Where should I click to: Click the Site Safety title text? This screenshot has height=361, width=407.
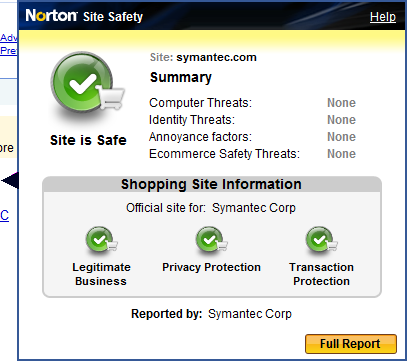(x=113, y=17)
